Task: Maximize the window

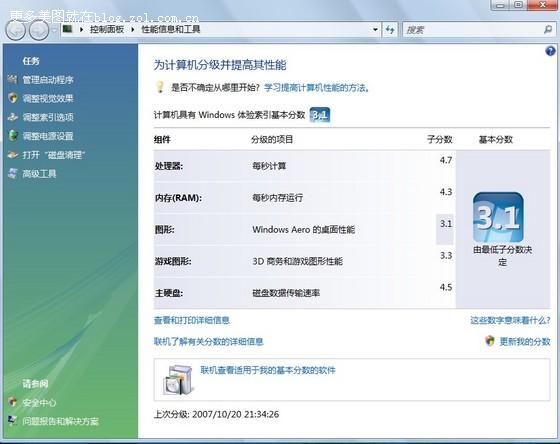Action: 518,5
